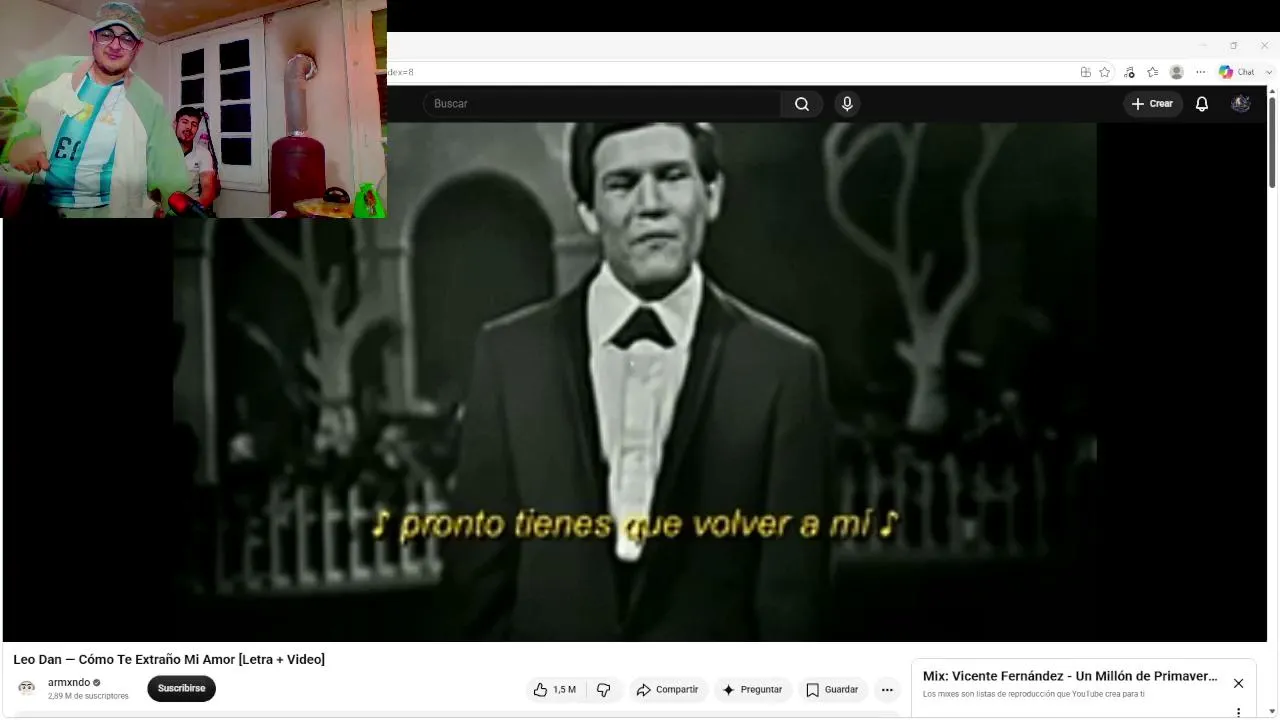Minimize the browser window
The width and height of the screenshot is (1280, 720).
point(1202,45)
